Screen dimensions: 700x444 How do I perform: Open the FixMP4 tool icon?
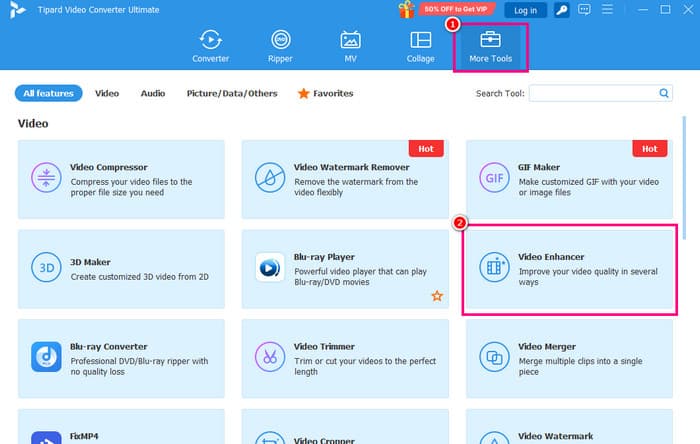click(x=46, y=438)
